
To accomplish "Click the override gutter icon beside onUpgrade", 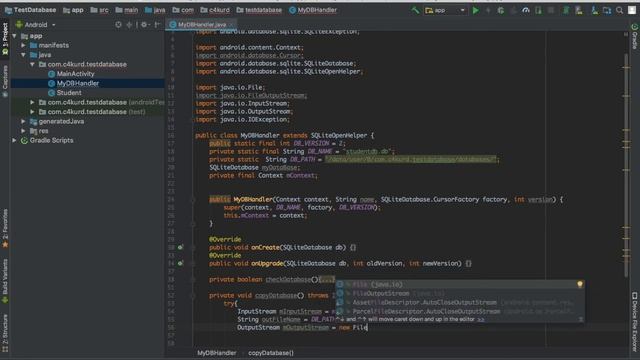I will point(180,263).
